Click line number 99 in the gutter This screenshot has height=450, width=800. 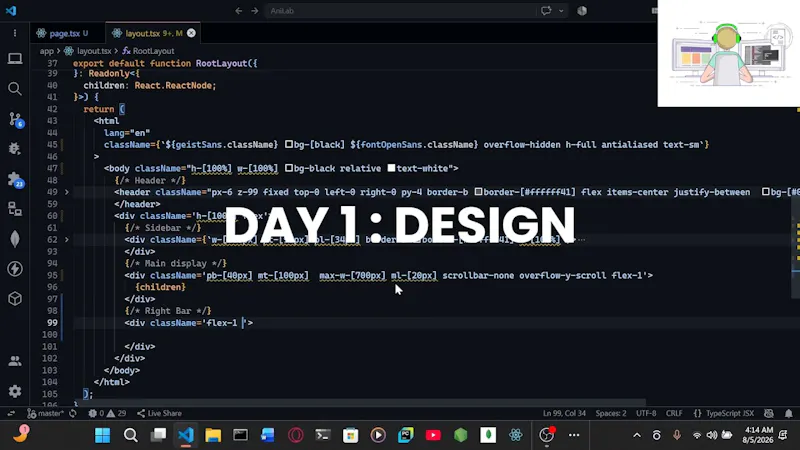53,323
